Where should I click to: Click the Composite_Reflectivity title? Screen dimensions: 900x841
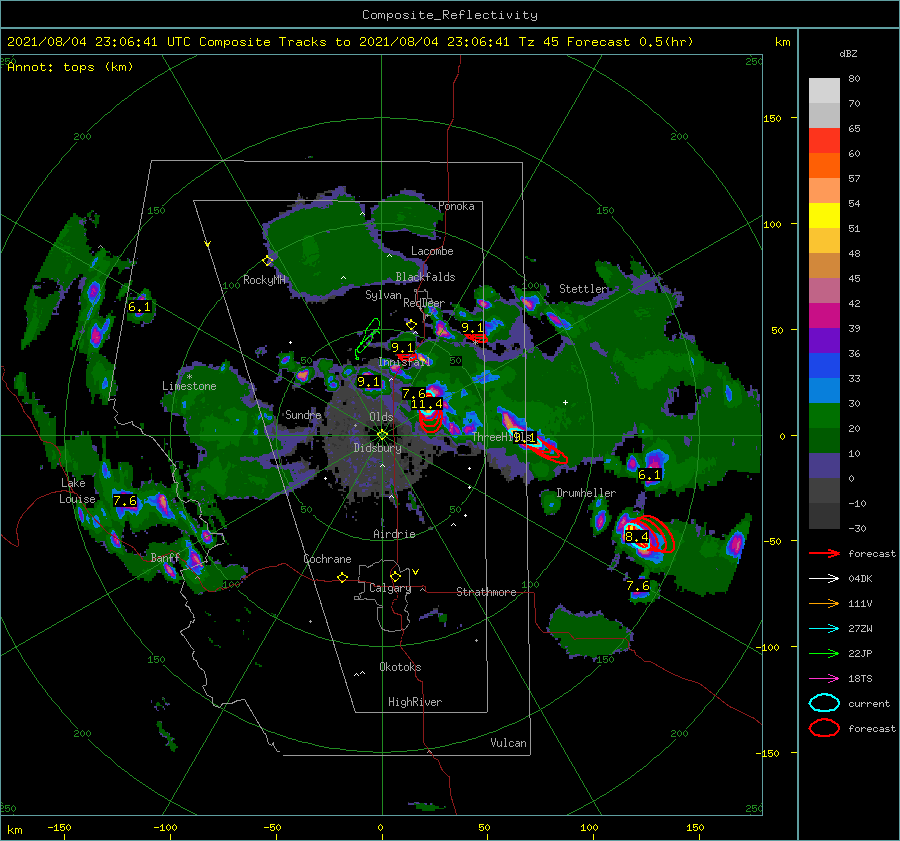click(449, 15)
